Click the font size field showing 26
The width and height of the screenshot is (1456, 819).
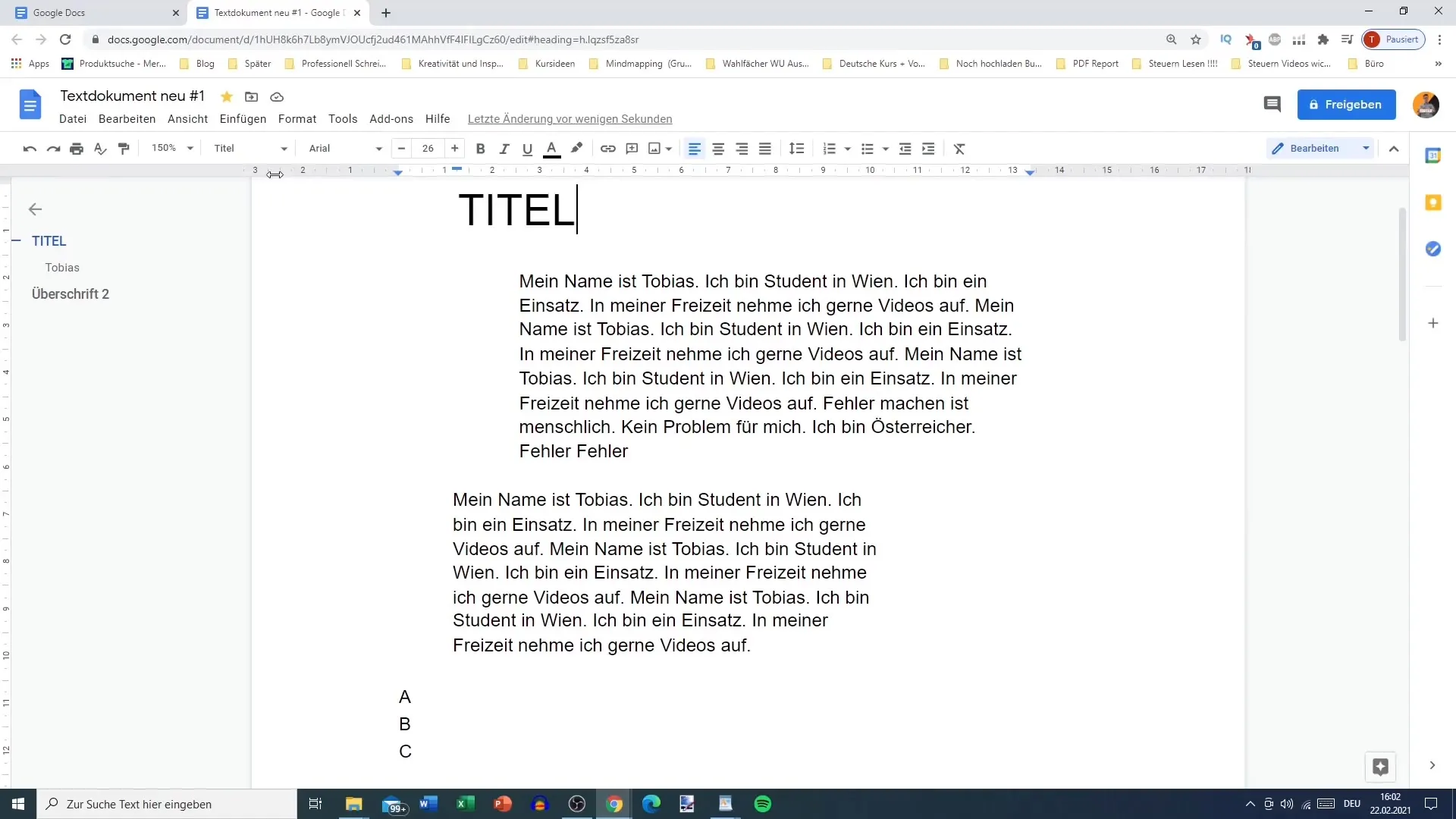point(428,149)
